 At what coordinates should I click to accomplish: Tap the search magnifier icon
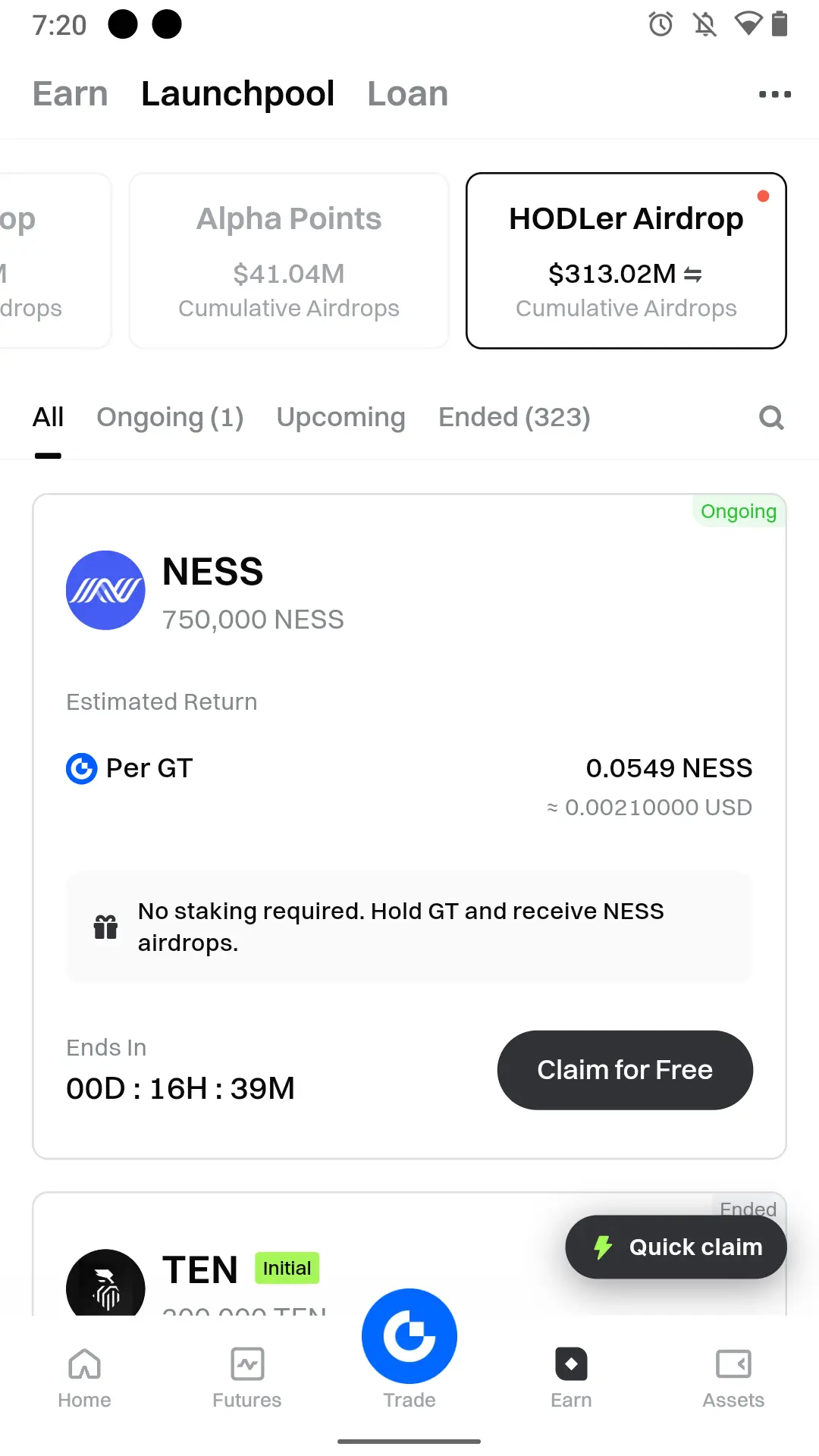pos(771,417)
